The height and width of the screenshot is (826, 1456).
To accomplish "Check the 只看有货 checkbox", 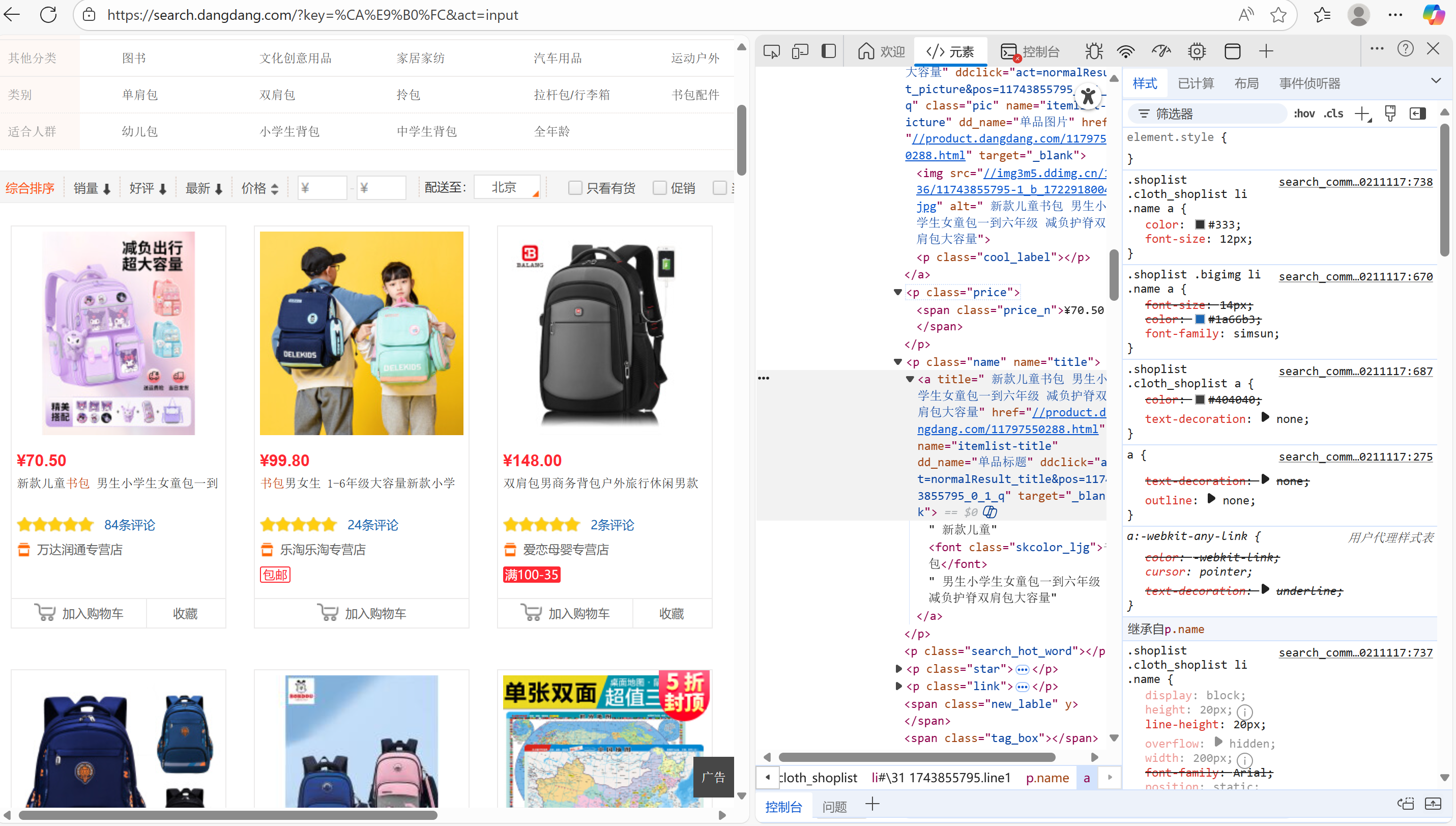I will pyautogui.click(x=575, y=188).
